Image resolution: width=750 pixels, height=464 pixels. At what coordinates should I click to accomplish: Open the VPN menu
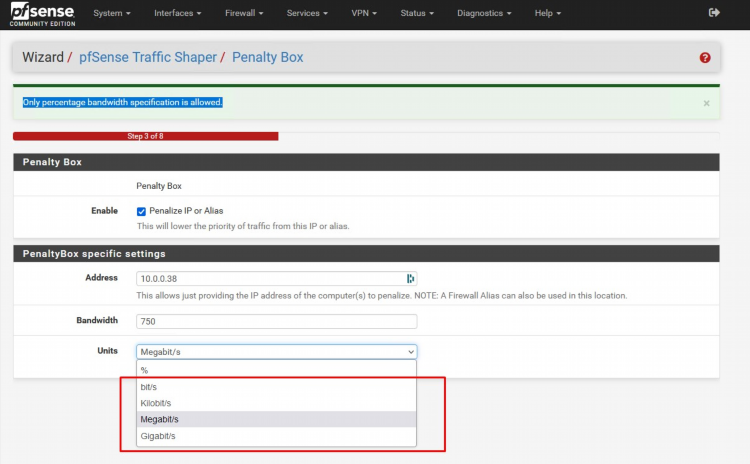pyautogui.click(x=364, y=13)
